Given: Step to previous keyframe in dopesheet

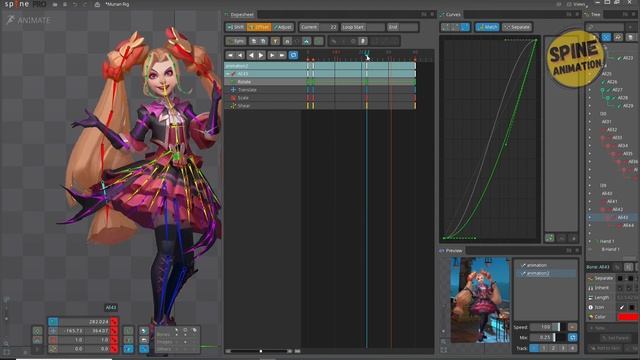Looking at the screenshot, I should 240,55.
